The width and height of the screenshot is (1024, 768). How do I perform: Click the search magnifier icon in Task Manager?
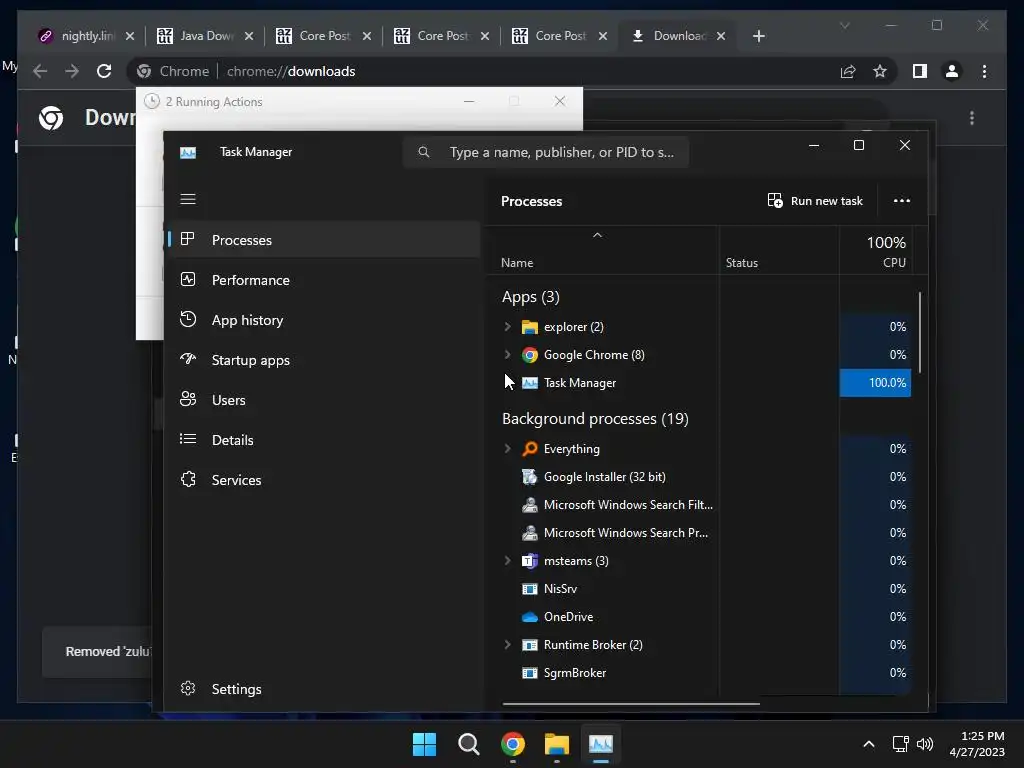(x=424, y=152)
